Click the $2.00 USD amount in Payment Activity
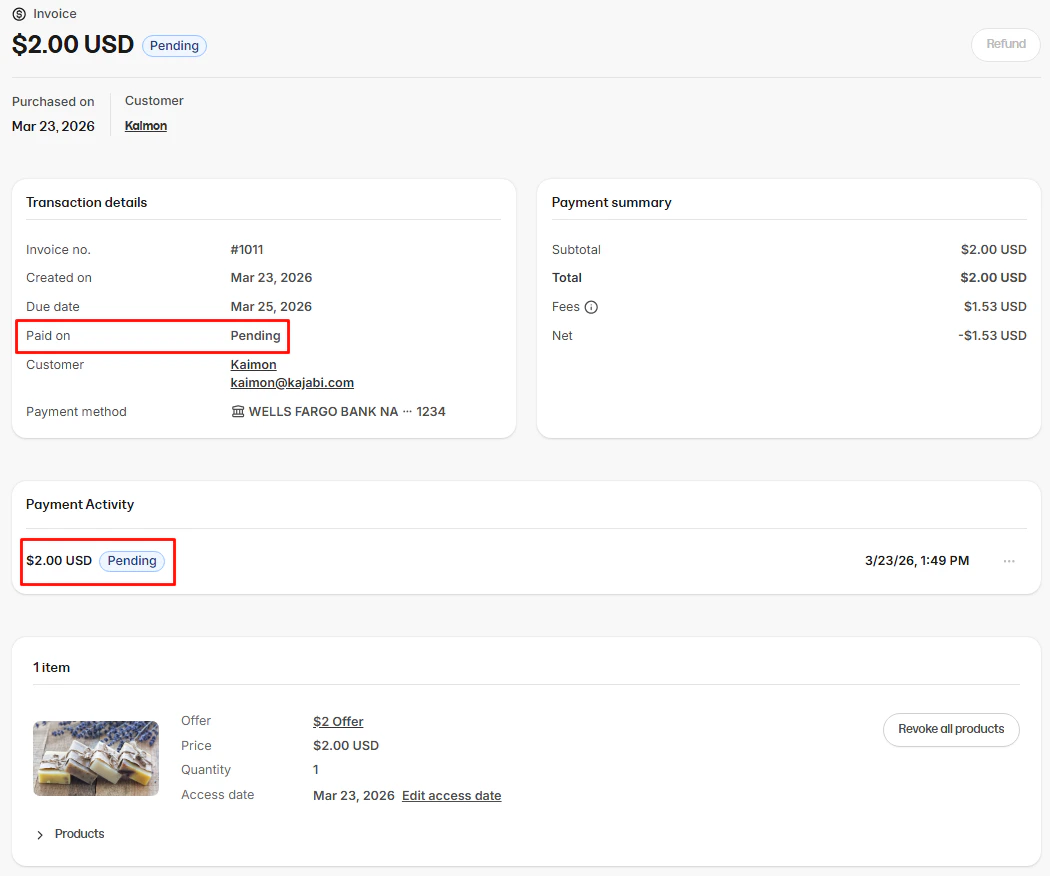Screen dimensions: 1050x876 click(x=59, y=561)
